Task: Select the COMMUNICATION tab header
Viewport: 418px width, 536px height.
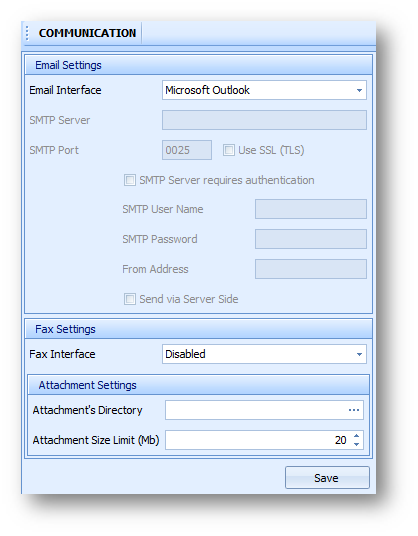Action: [87, 33]
